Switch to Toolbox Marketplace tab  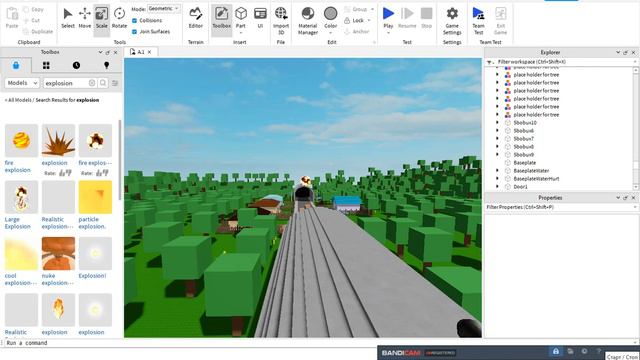coord(16,65)
